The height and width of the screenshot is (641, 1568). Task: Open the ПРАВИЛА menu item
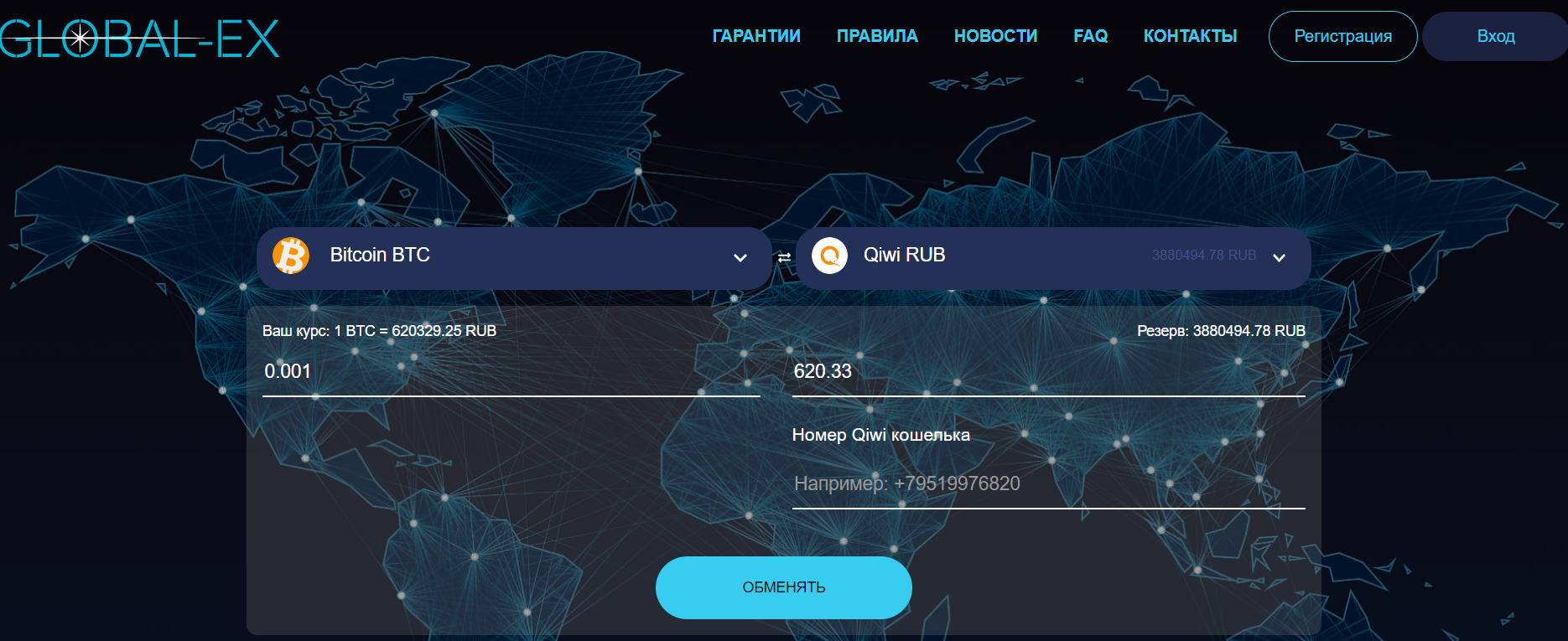point(877,36)
